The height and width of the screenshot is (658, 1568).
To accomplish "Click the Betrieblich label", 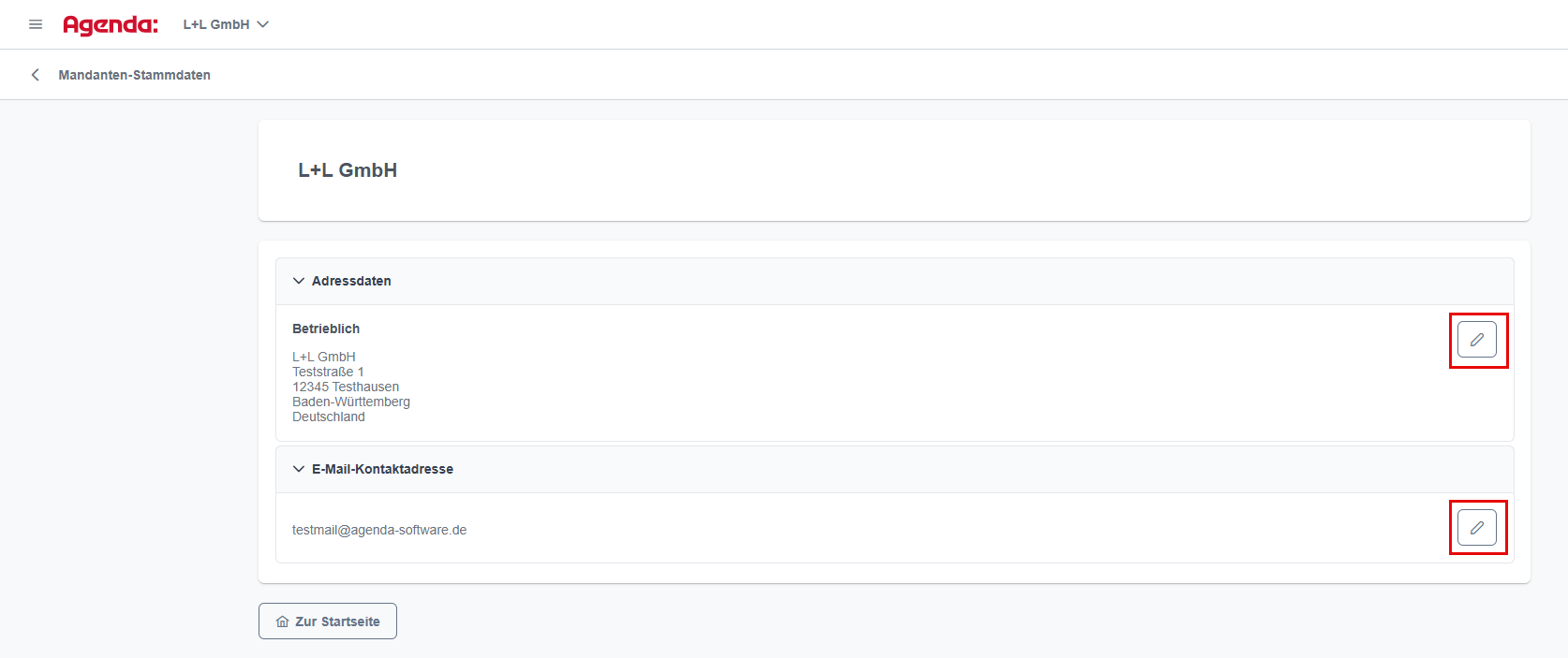I will coord(326,329).
